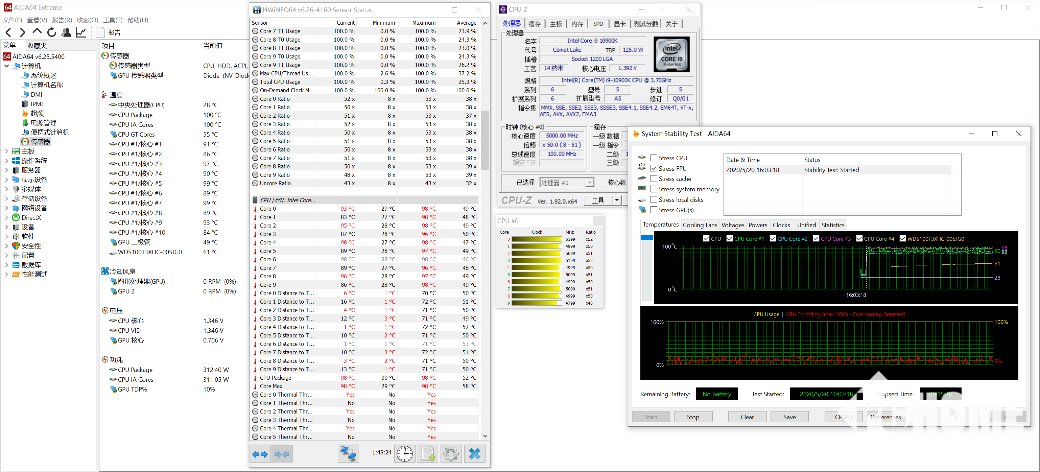Expand DirectX node in AIDA64 tree

pos(7,217)
